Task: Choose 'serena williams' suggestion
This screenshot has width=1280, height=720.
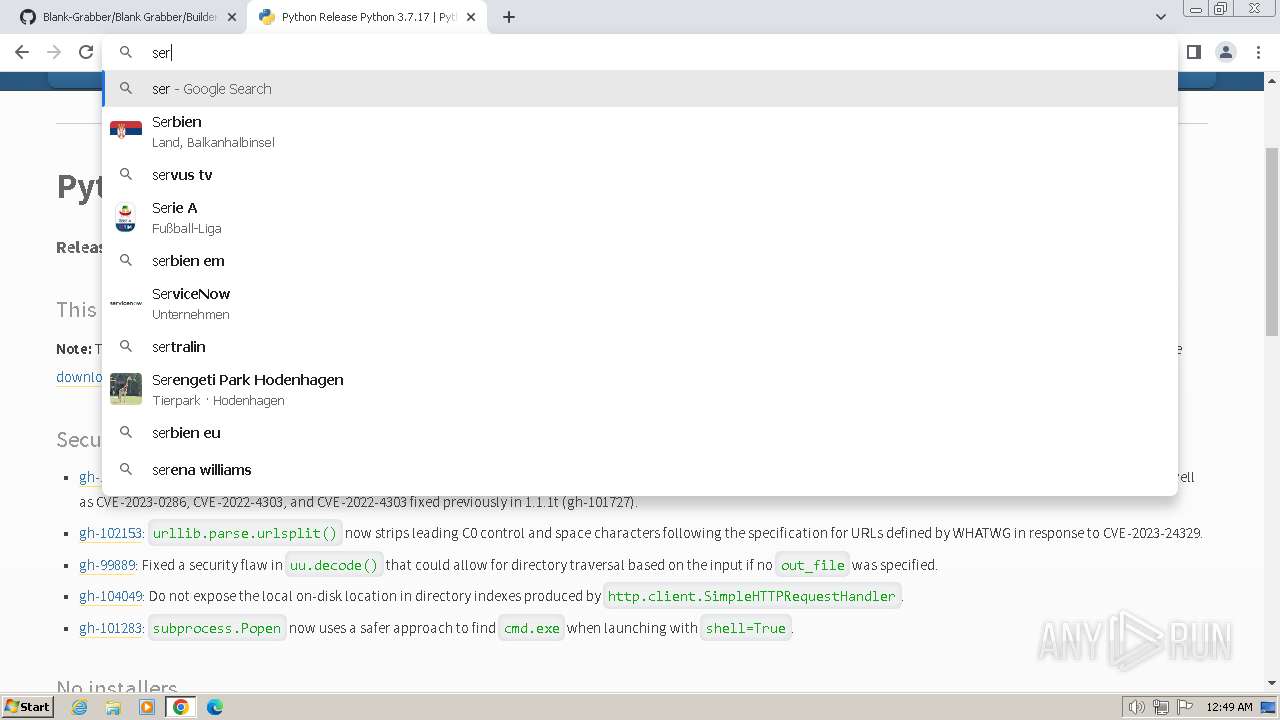Action: (x=640, y=470)
